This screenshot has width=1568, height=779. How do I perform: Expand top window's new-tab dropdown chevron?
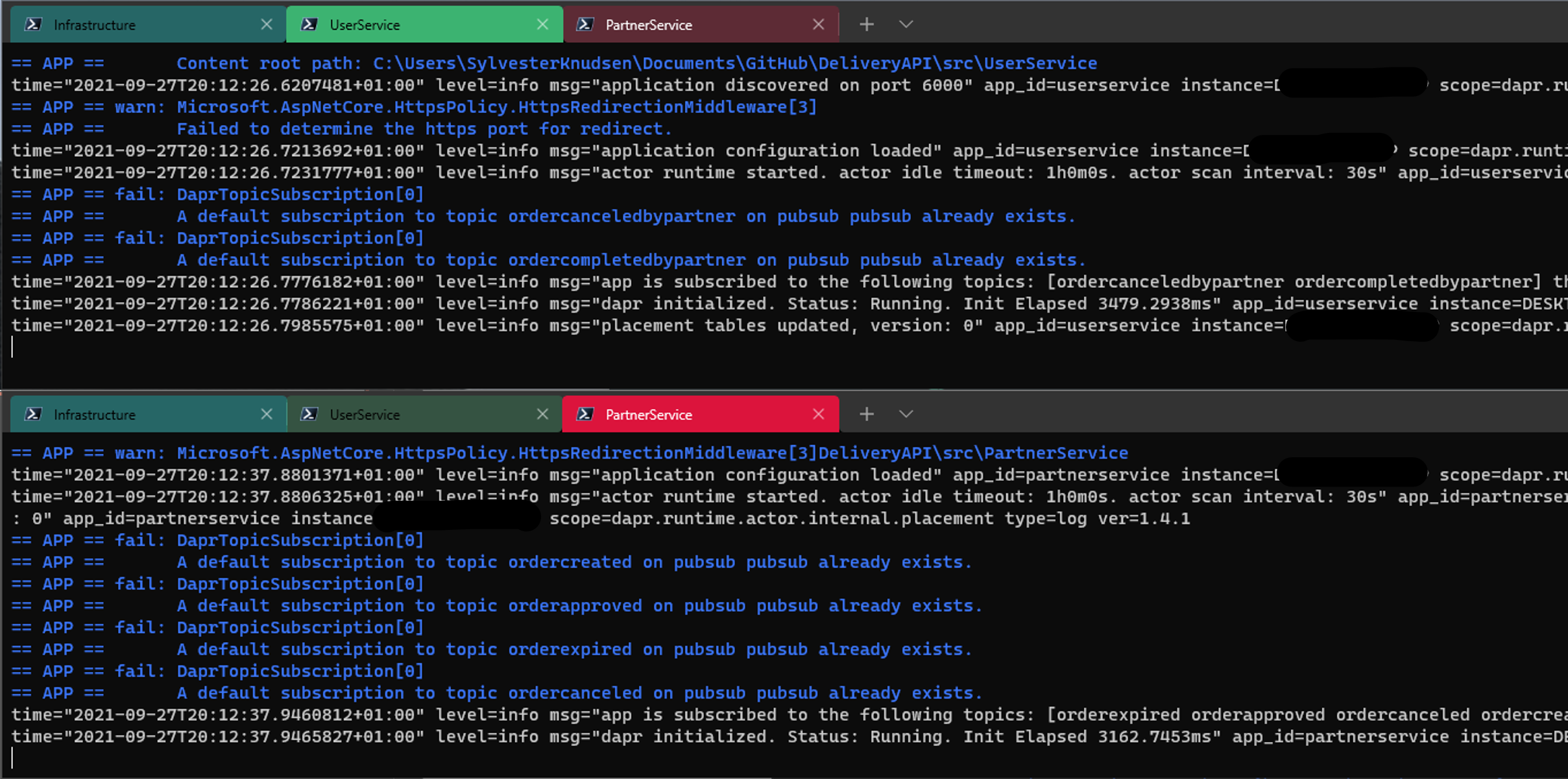pyautogui.click(x=906, y=25)
